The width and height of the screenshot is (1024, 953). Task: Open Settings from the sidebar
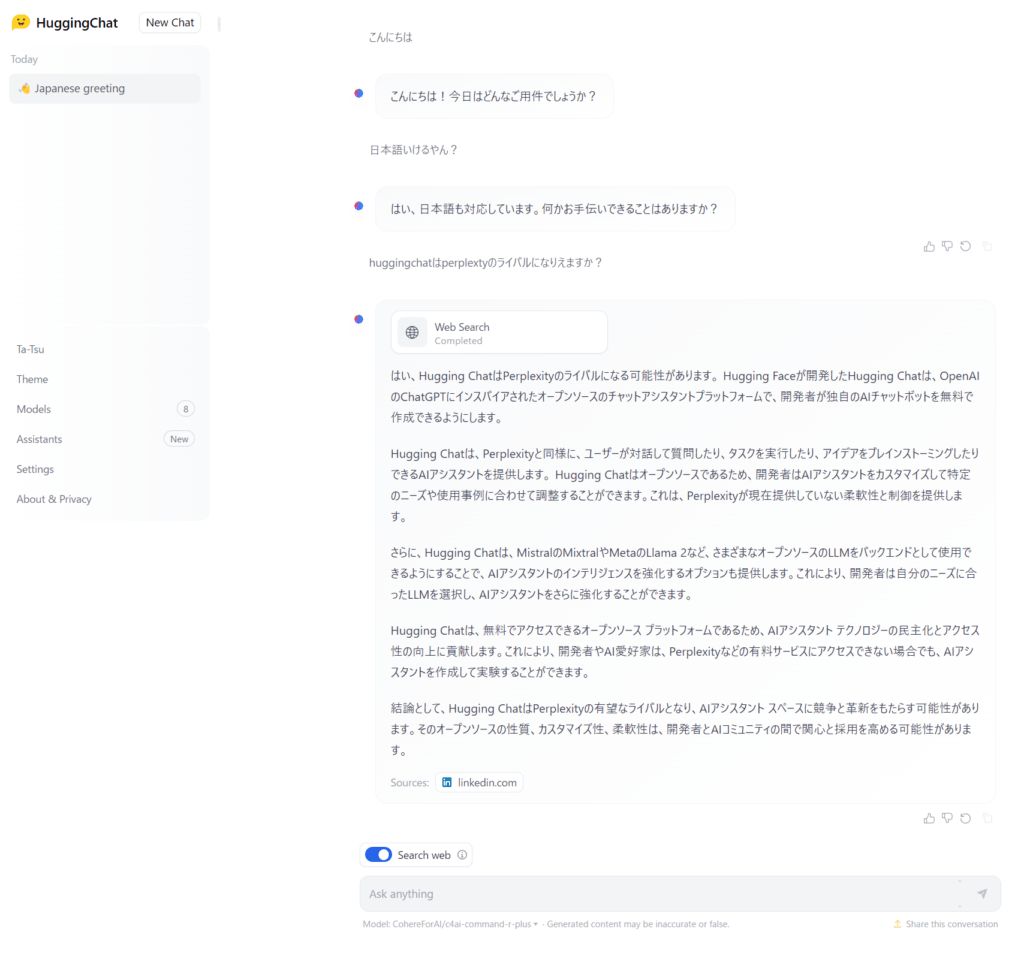pyautogui.click(x=35, y=470)
